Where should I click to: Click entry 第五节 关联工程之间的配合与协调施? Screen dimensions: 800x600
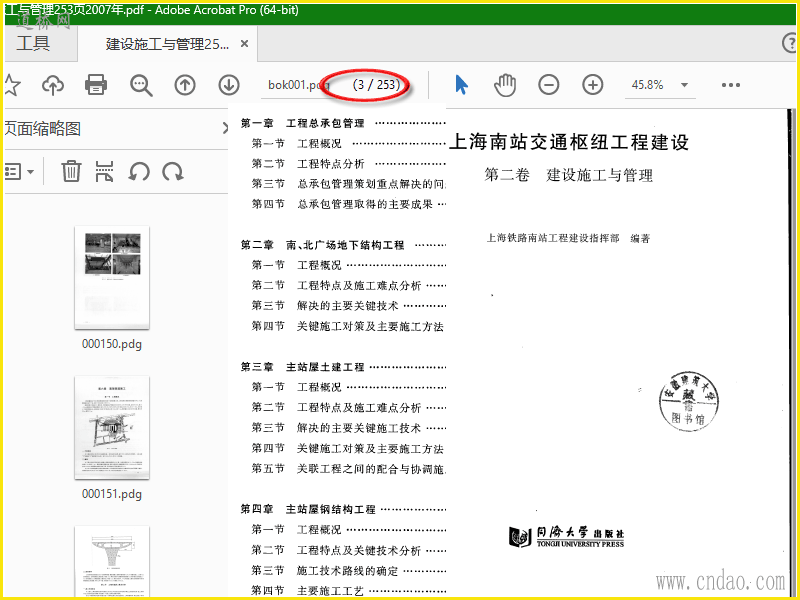[x=348, y=469]
